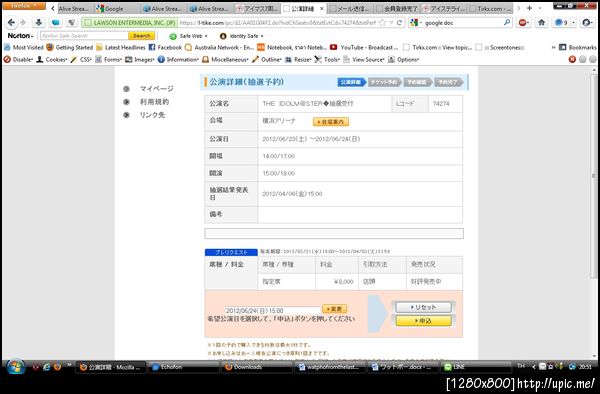Switch to the first Alive Strea... tab
This screenshot has height=394, width=600.
tap(73, 8)
